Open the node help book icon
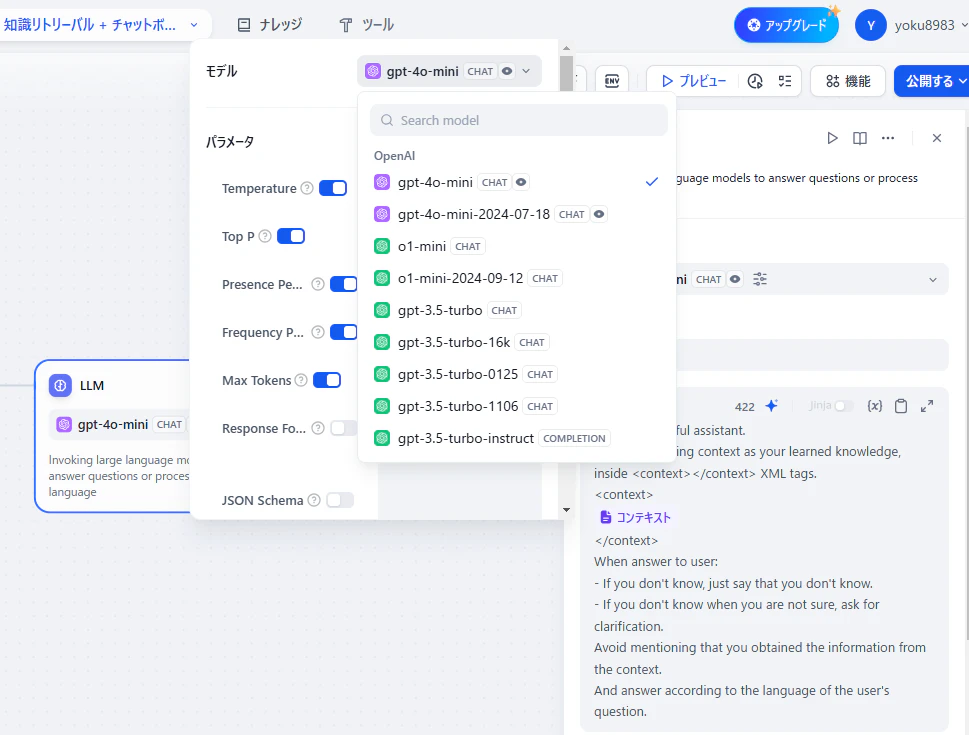 tap(860, 138)
